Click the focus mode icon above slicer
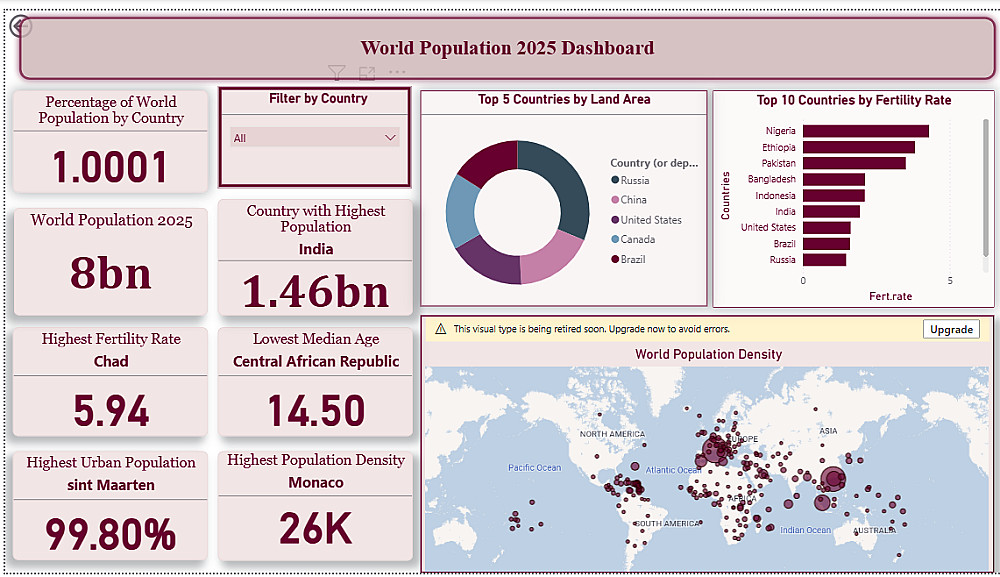The width and height of the screenshot is (1000, 577). 367,73
